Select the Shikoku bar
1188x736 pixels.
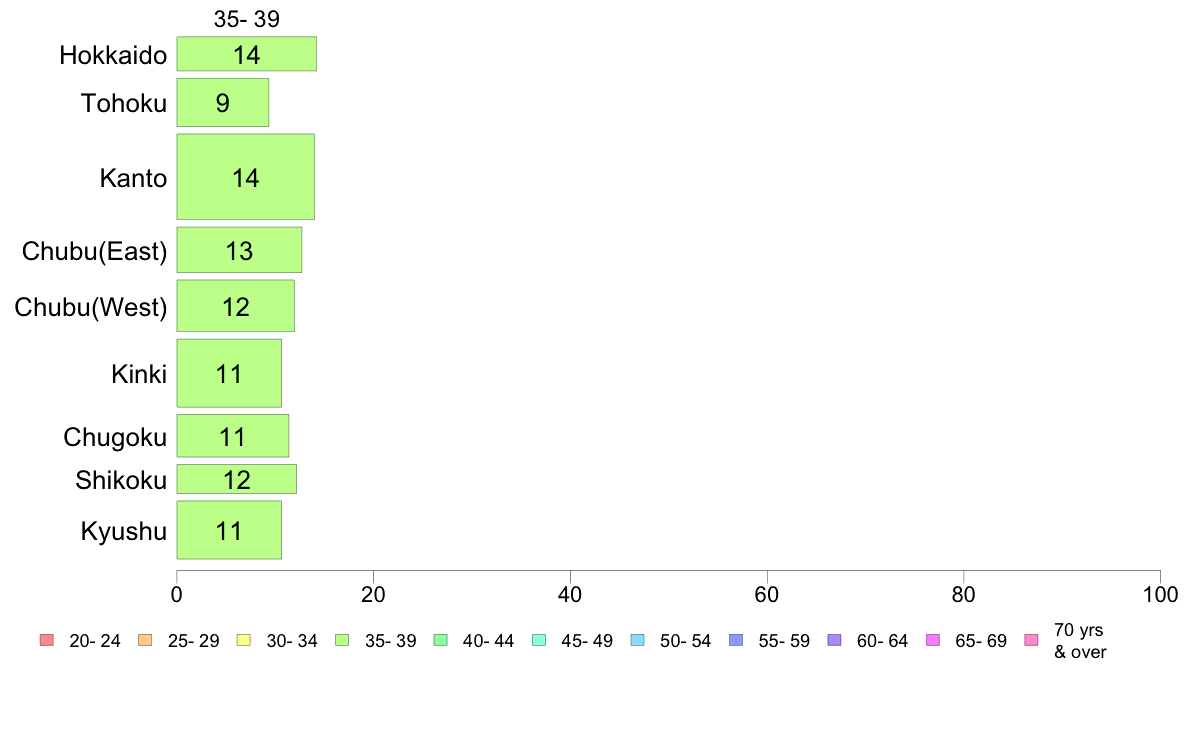pos(236,479)
